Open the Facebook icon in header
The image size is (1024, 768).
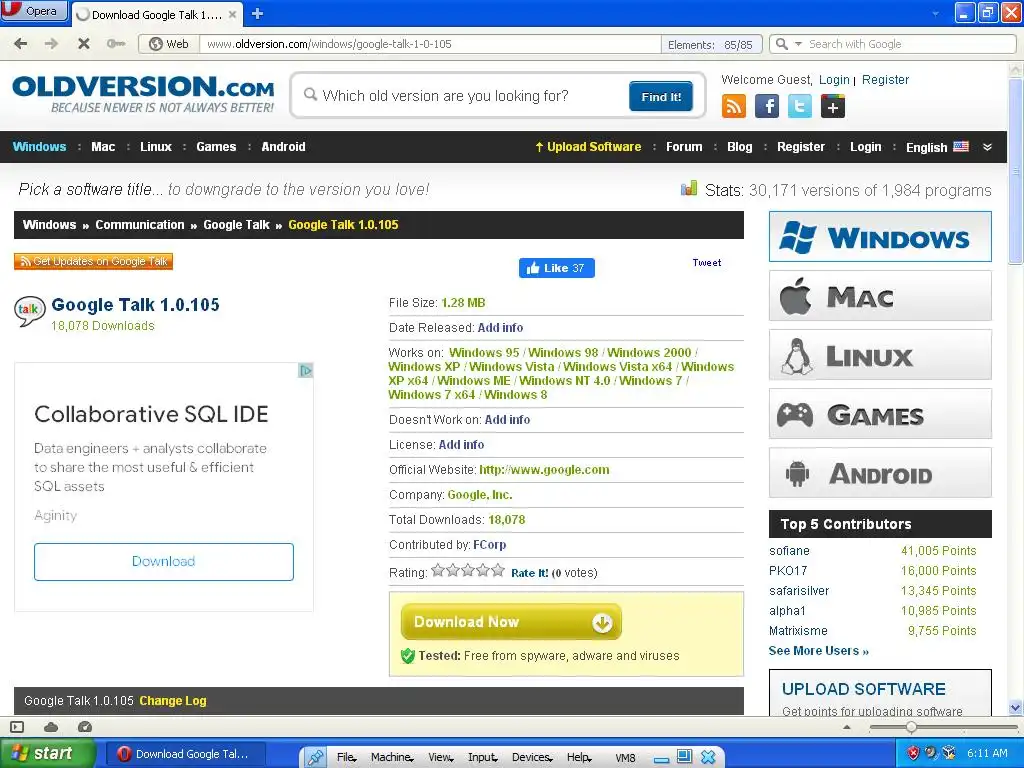pos(767,106)
